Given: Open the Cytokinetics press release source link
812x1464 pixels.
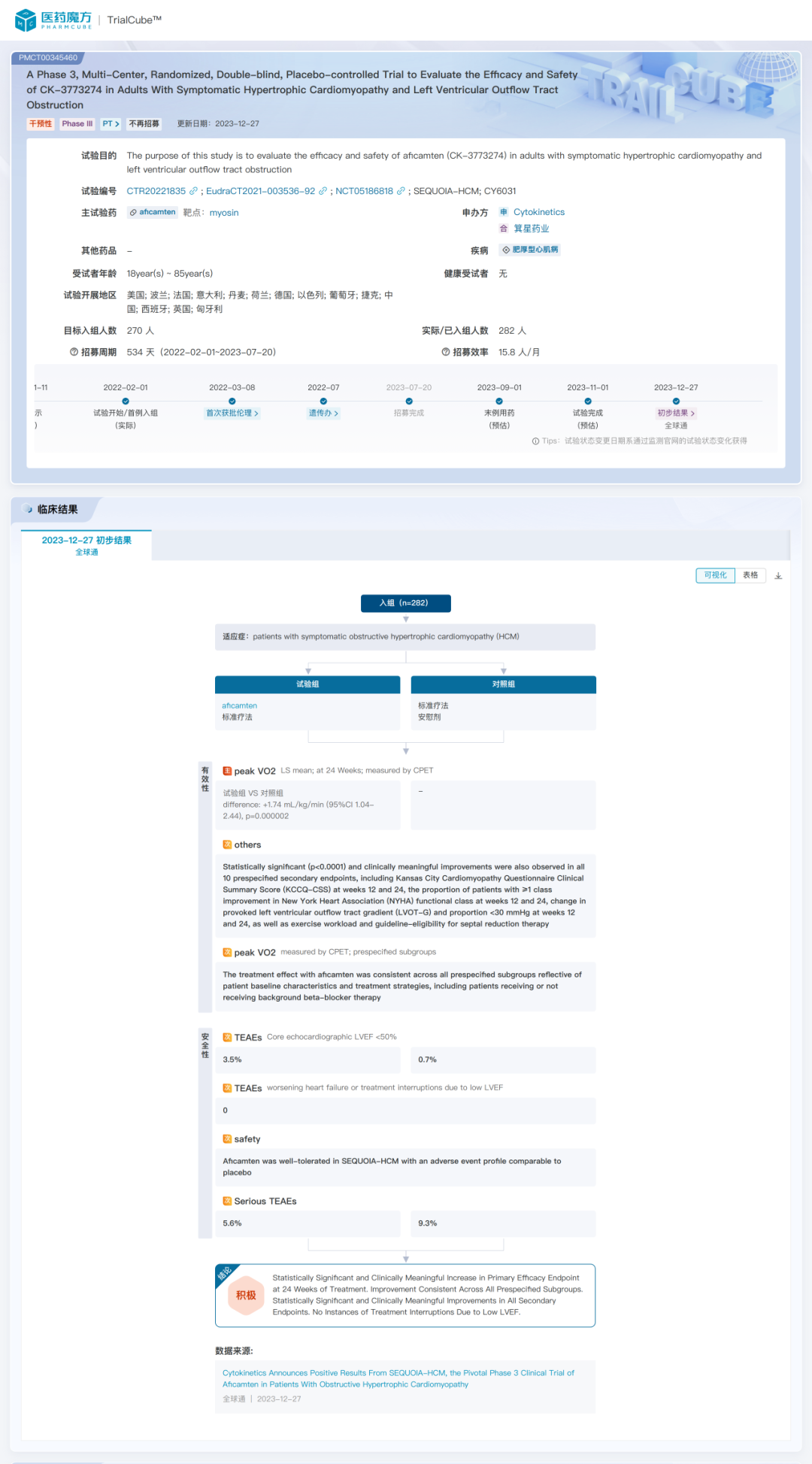Looking at the screenshot, I should click(398, 1378).
